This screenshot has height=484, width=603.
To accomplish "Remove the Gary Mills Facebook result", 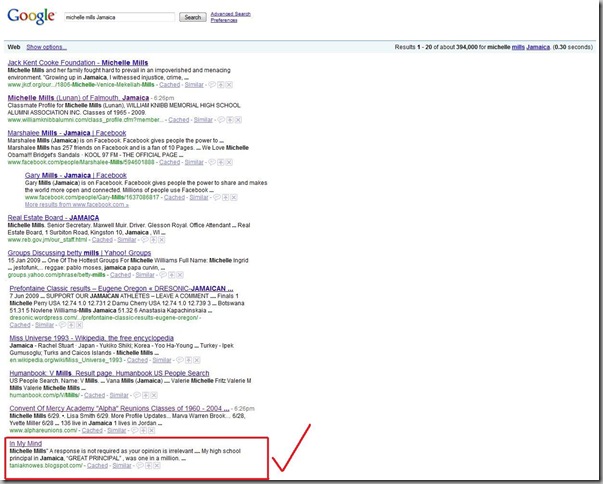I will click(x=234, y=197).
